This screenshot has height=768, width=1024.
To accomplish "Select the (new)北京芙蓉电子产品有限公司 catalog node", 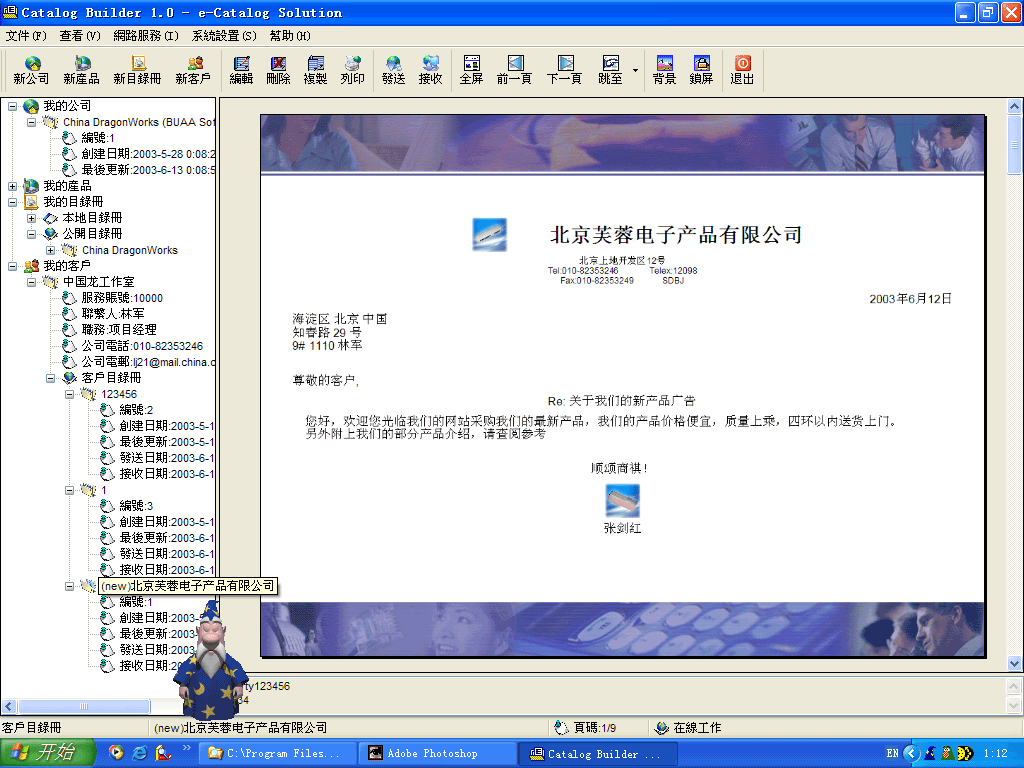I will 188,586.
